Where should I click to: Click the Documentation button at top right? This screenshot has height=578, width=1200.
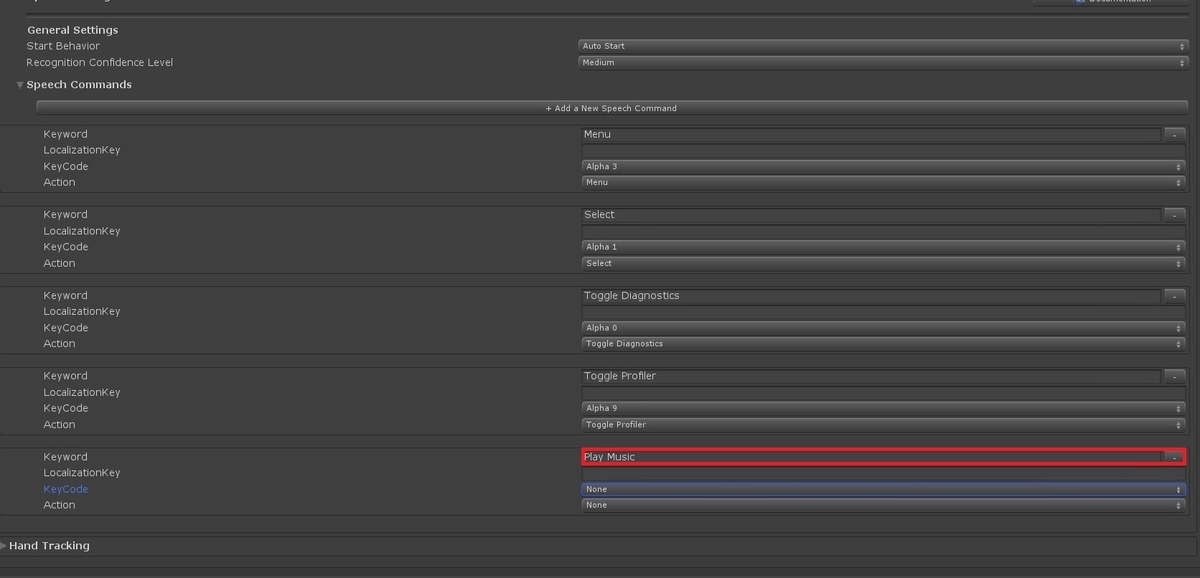(1111, 2)
